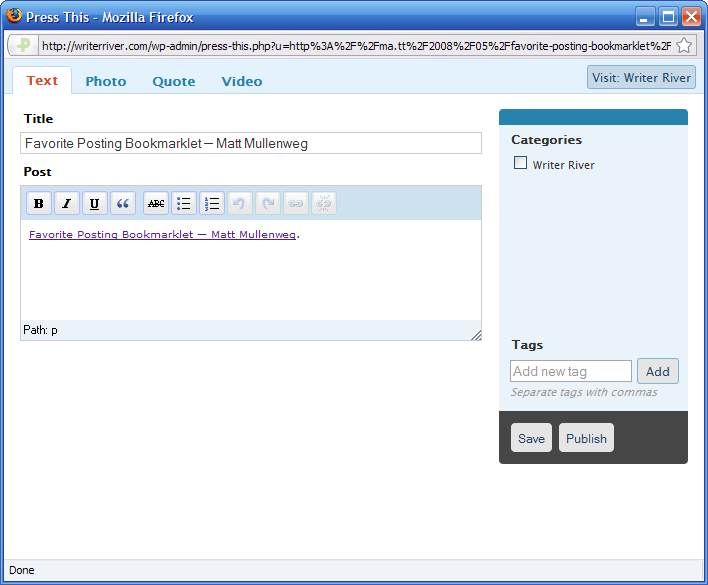The width and height of the screenshot is (708, 585).
Task: Click the 'Done' status bar text
Action: [22, 570]
